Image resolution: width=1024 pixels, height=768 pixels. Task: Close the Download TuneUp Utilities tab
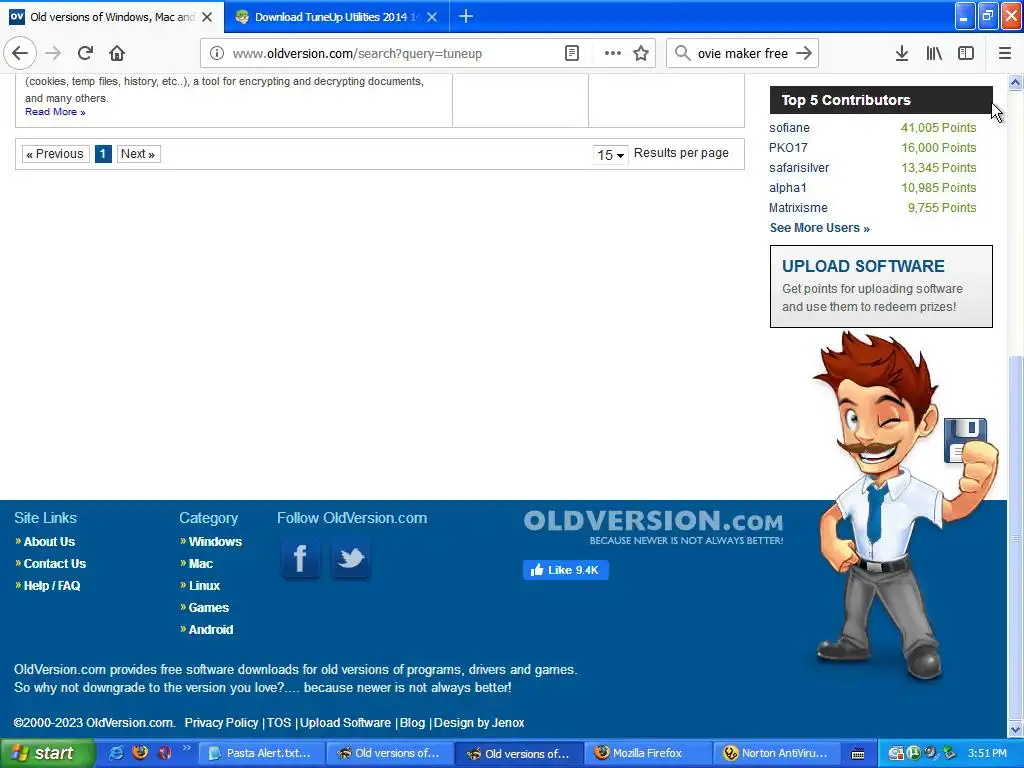[432, 17]
